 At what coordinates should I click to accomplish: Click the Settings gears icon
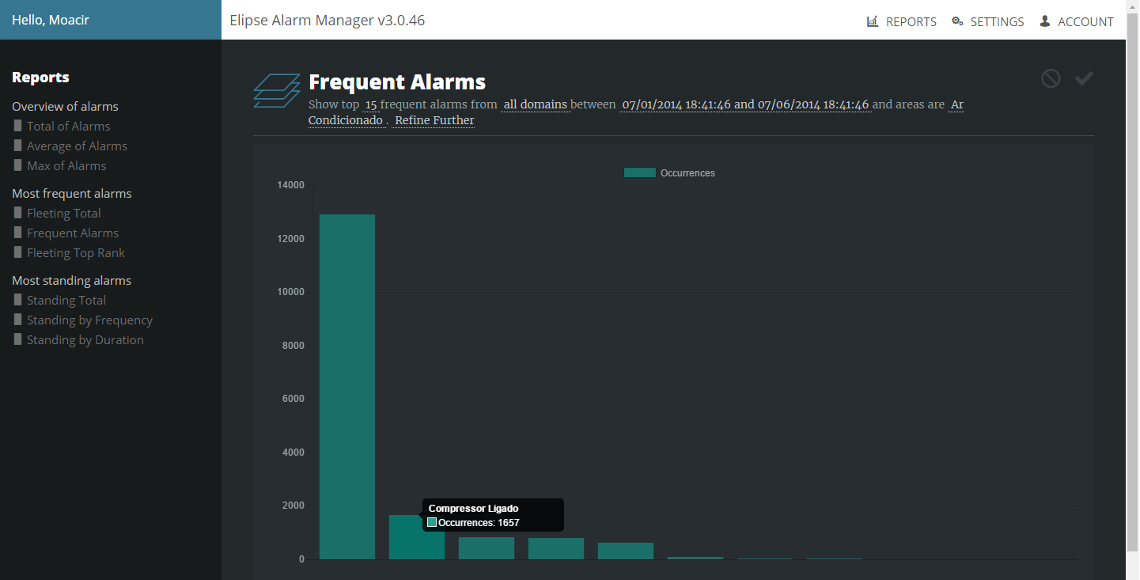pos(957,21)
